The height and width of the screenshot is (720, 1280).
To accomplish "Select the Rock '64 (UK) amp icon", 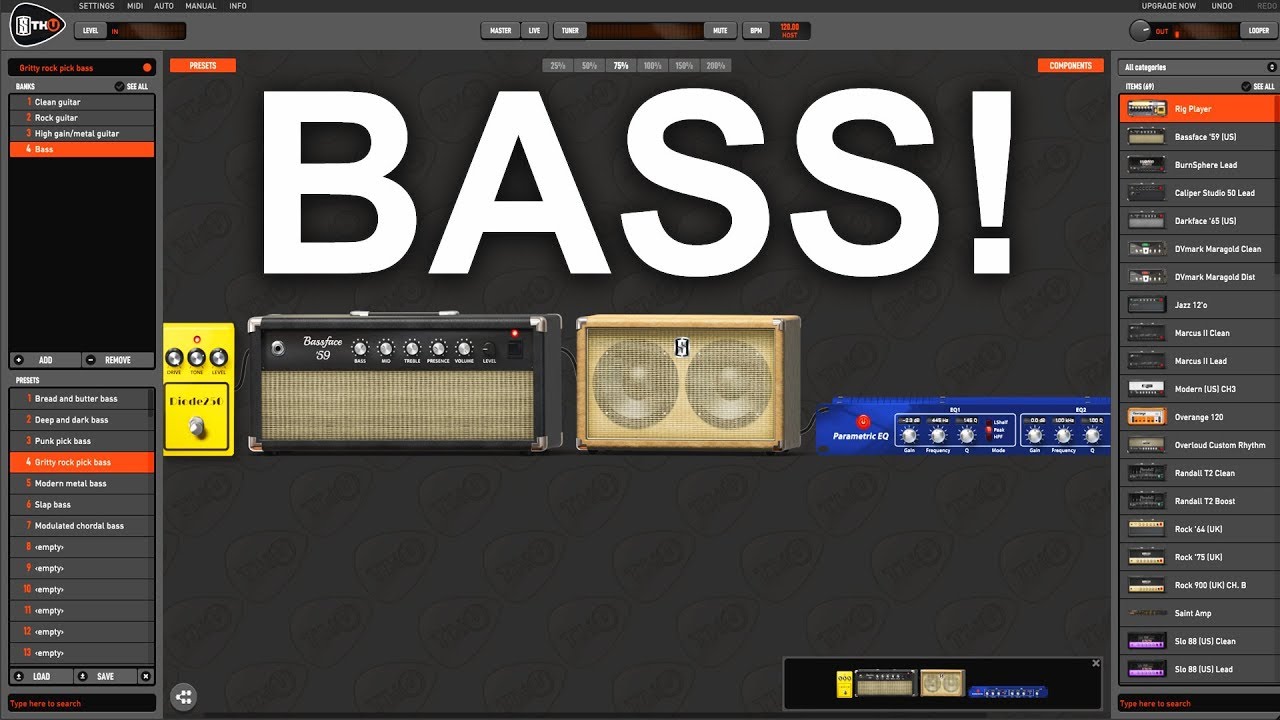I will tap(1145, 529).
